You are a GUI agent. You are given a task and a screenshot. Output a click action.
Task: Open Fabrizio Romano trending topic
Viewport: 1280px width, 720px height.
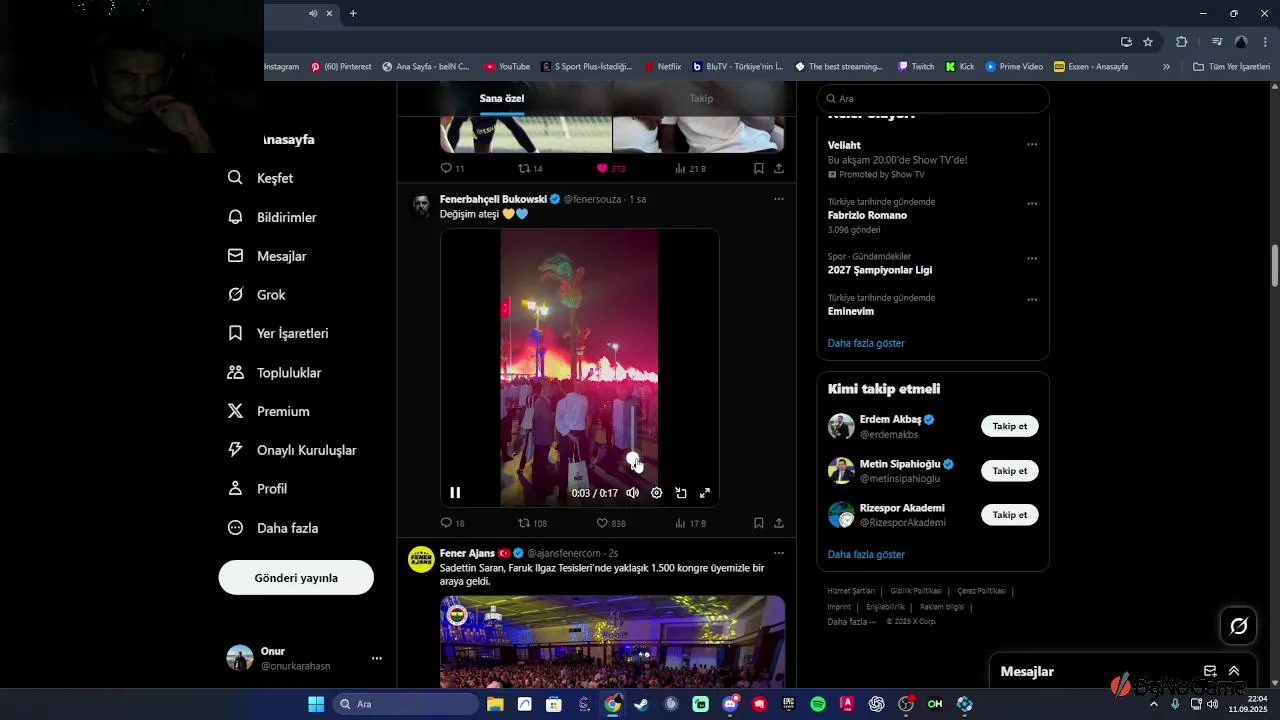pos(867,215)
